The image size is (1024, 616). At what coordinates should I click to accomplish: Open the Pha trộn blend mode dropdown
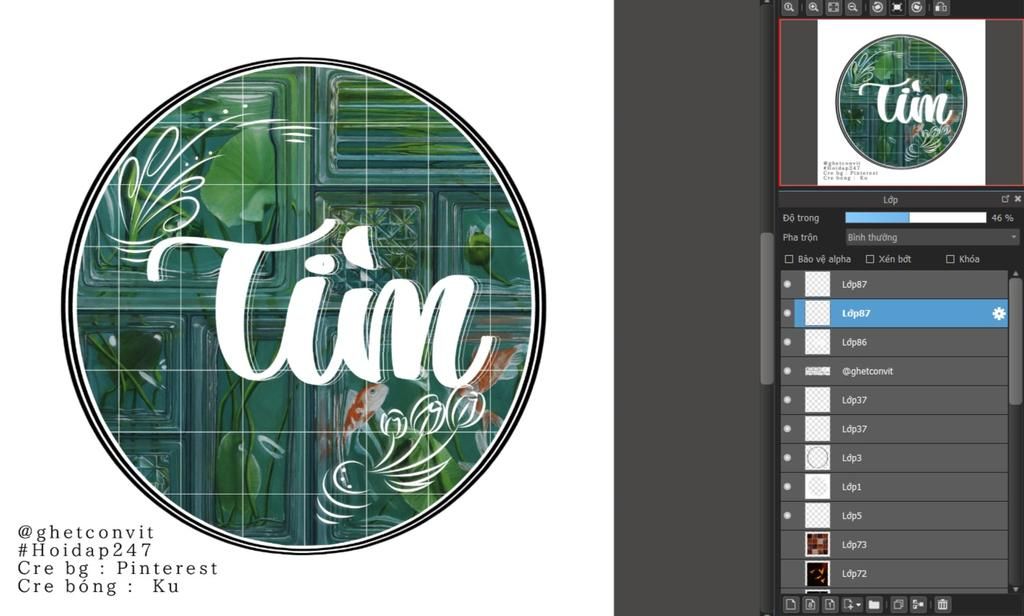[931, 238]
